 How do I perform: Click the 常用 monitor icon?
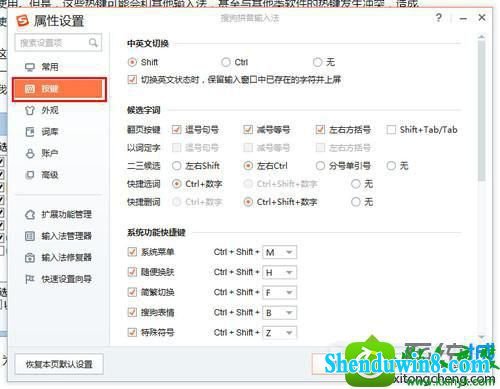[x=30, y=67]
